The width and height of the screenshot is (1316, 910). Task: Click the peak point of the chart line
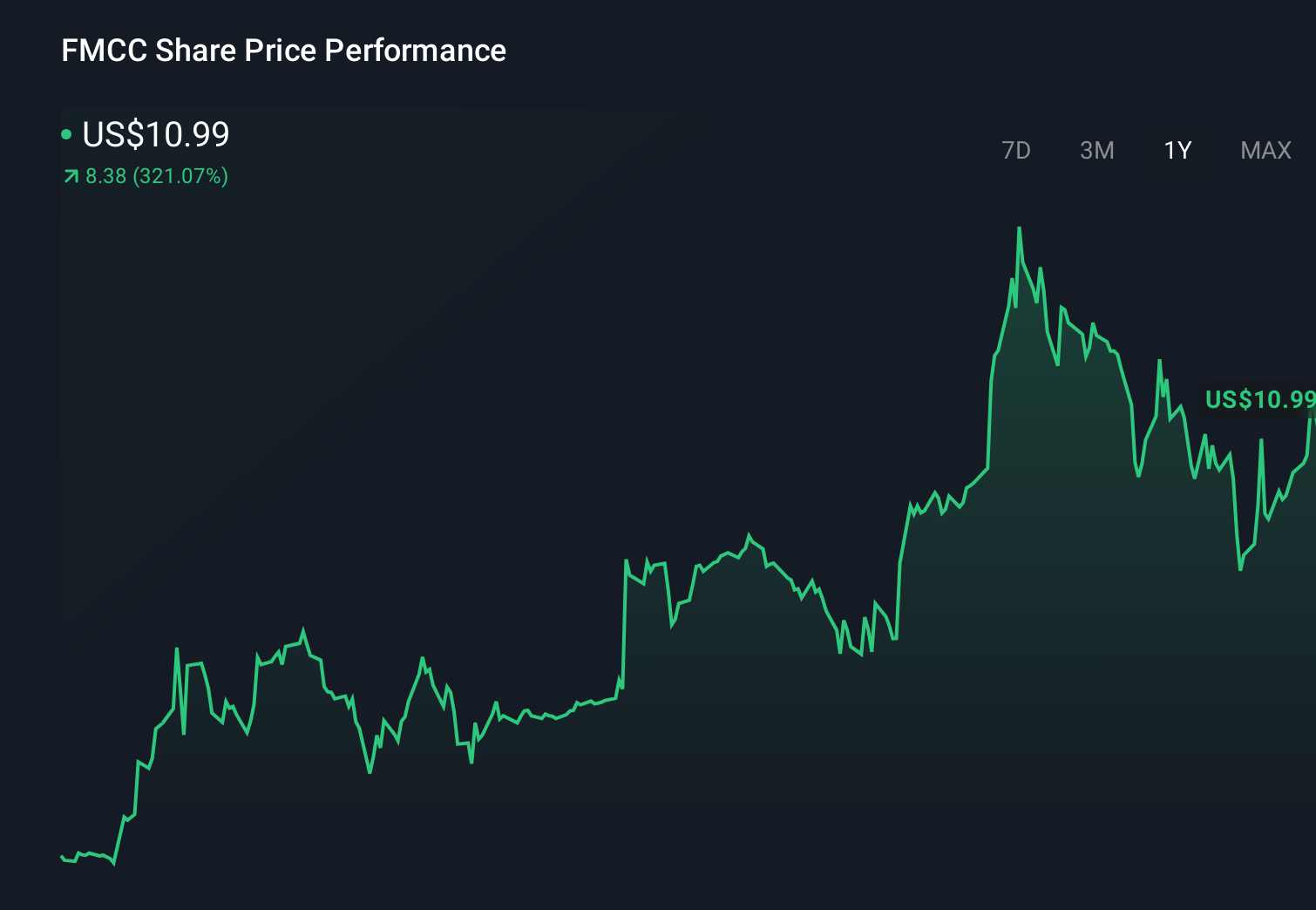click(x=1020, y=227)
